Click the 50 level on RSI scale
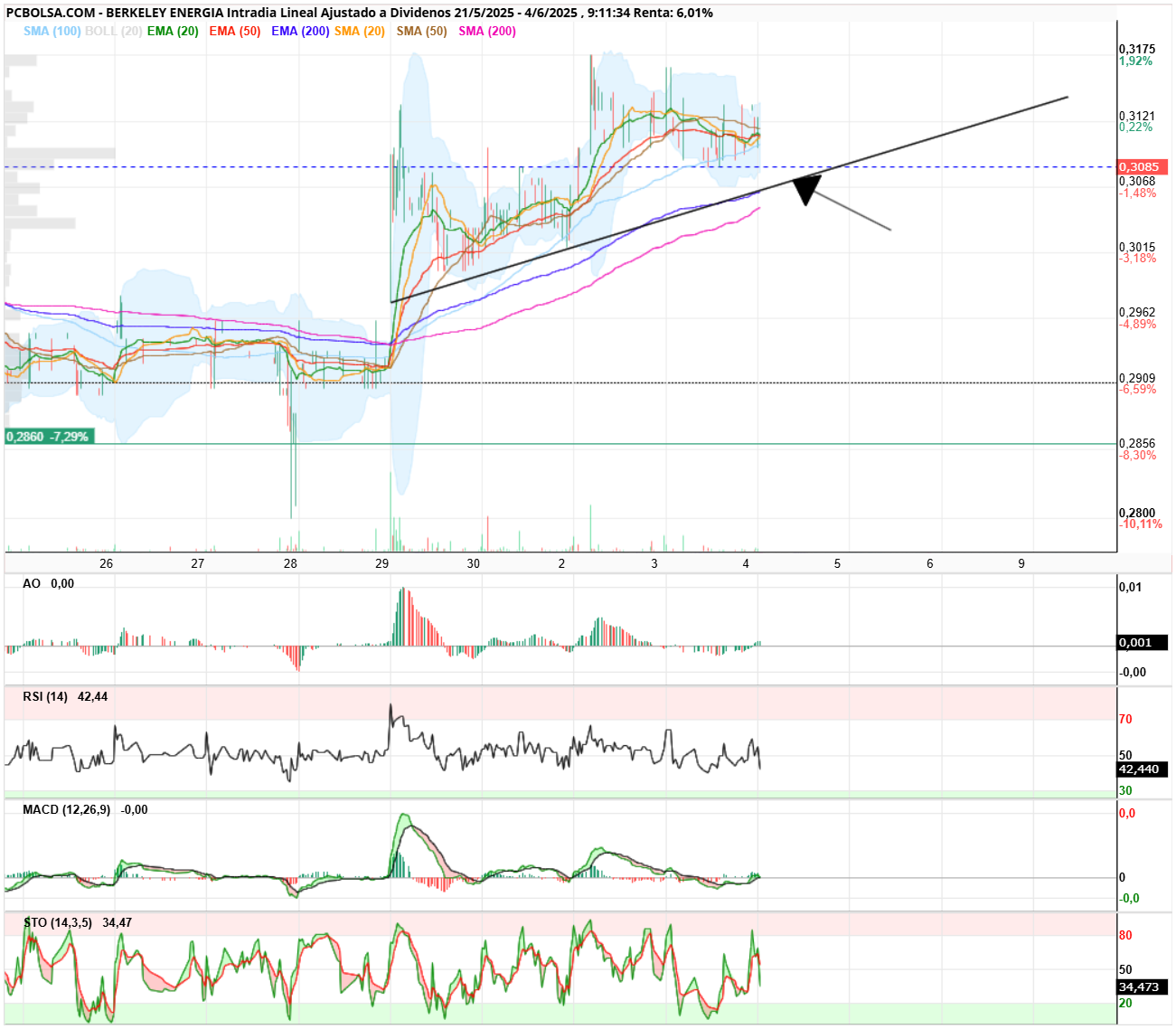 click(1125, 755)
